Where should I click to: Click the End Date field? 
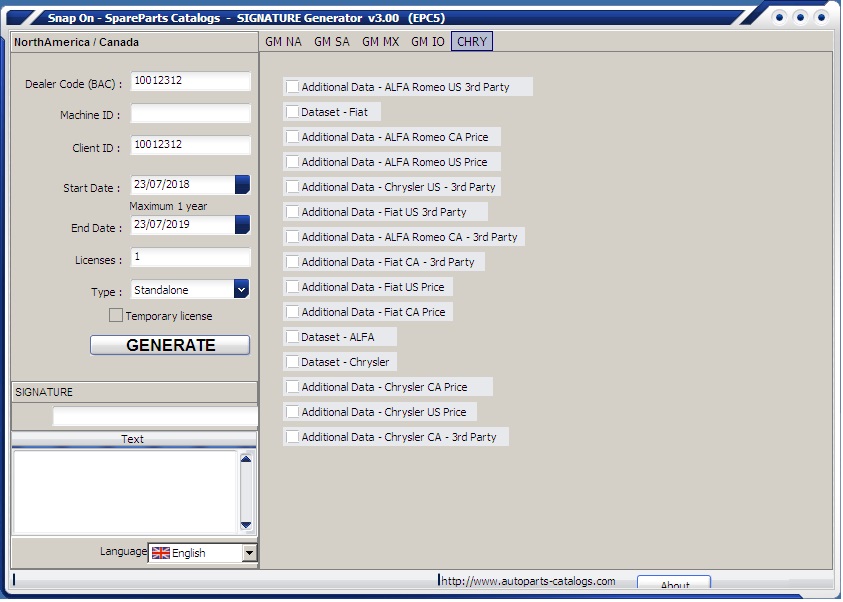click(x=183, y=225)
